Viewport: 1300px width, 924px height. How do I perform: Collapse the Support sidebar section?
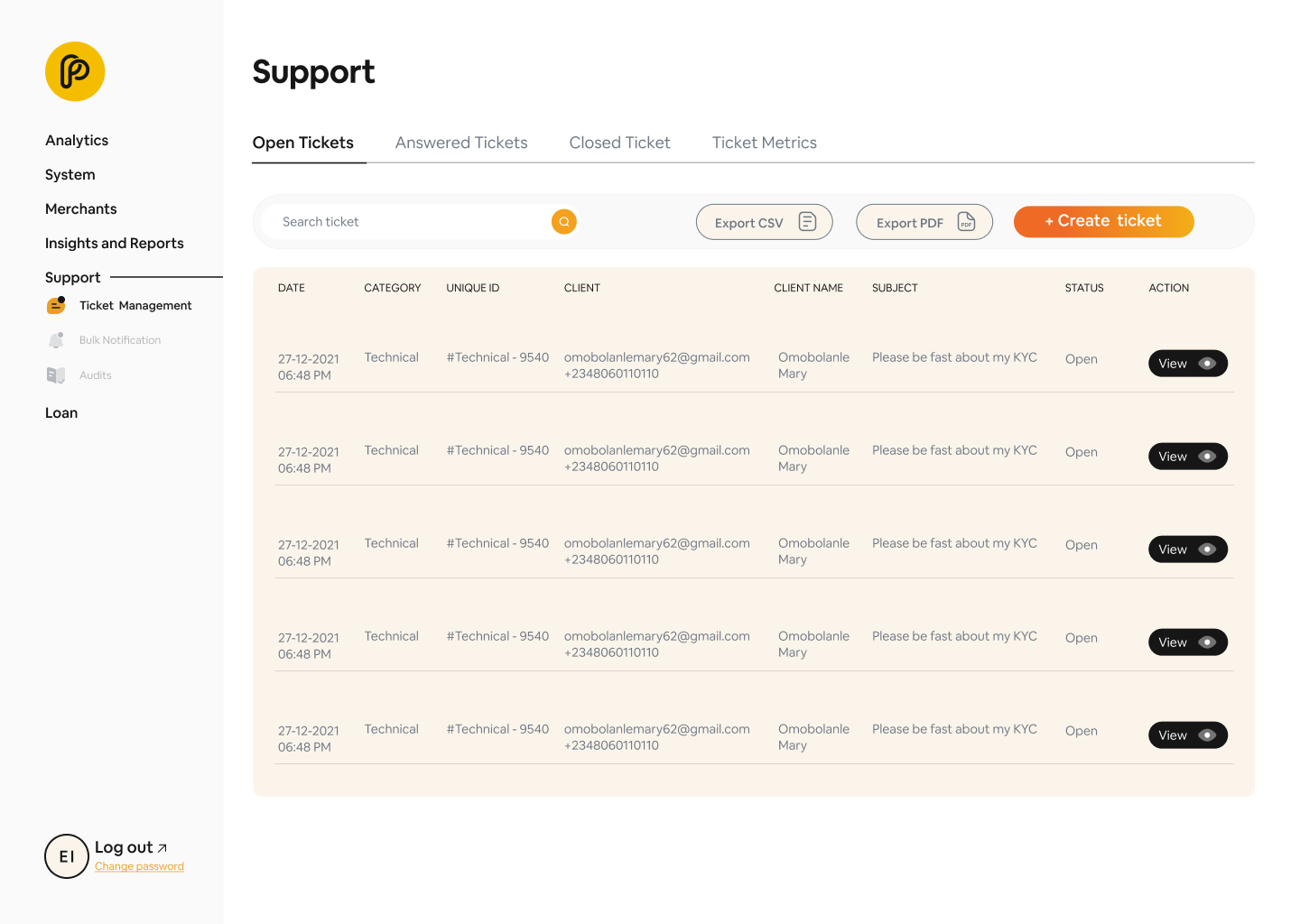(73, 278)
